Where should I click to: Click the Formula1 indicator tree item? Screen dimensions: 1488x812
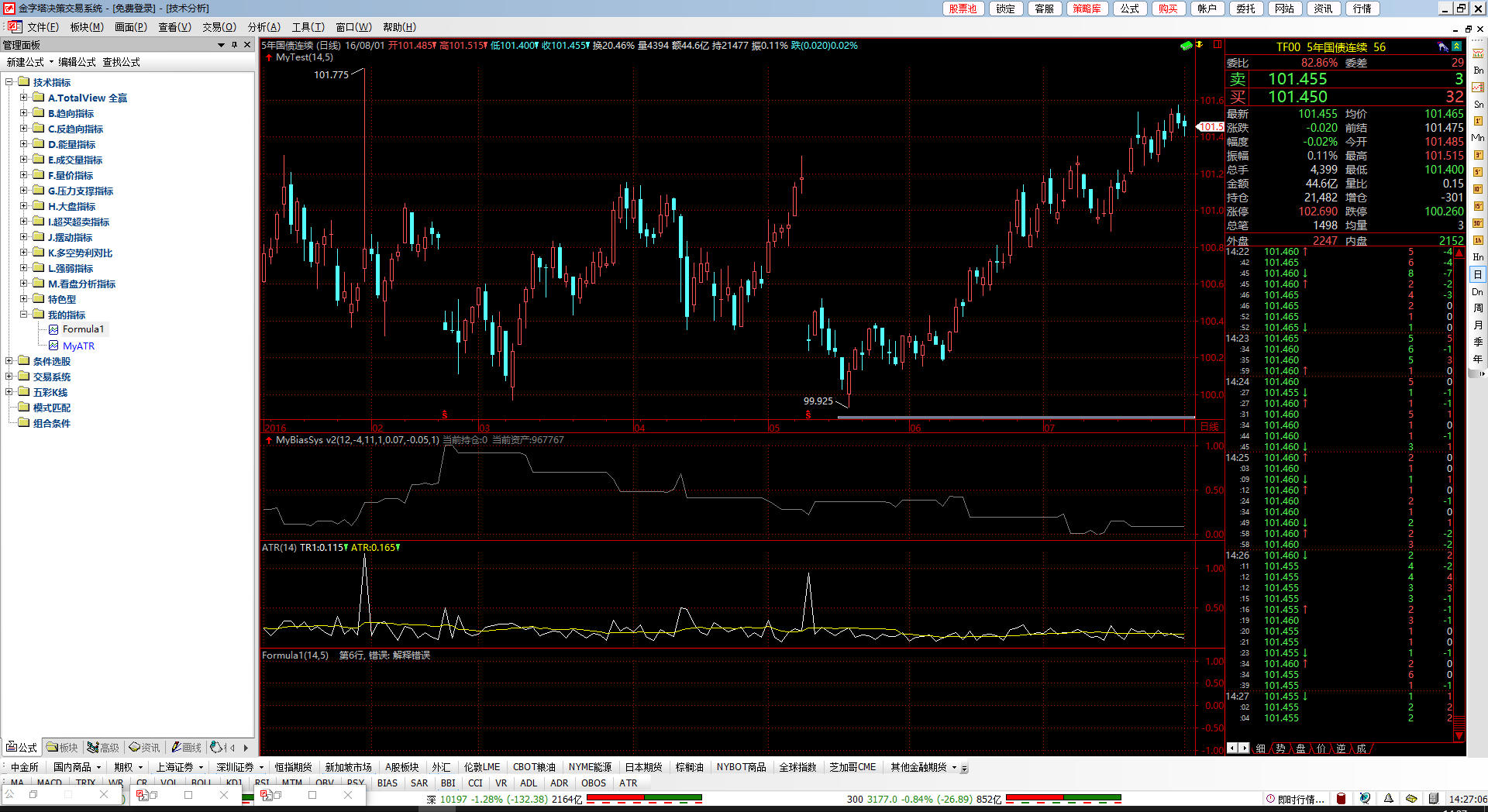83,329
